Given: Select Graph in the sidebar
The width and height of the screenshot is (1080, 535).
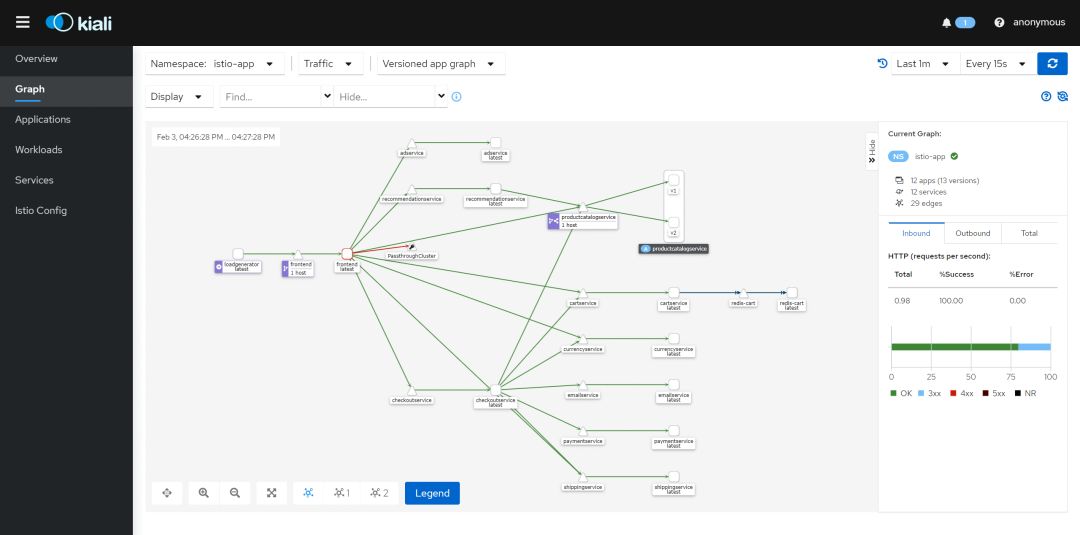Looking at the screenshot, I should (66, 90).
